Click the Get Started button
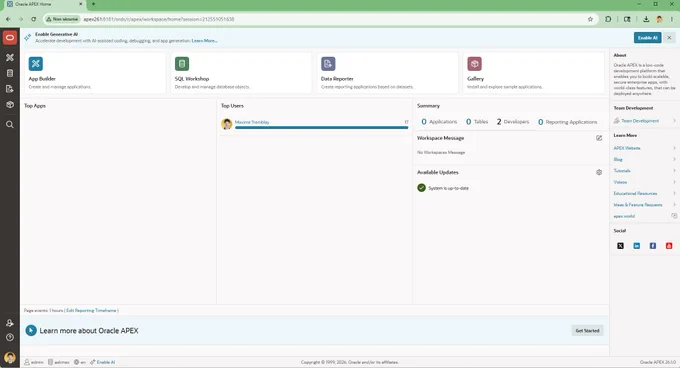The height and width of the screenshot is (368, 680). [x=587, y=330]
